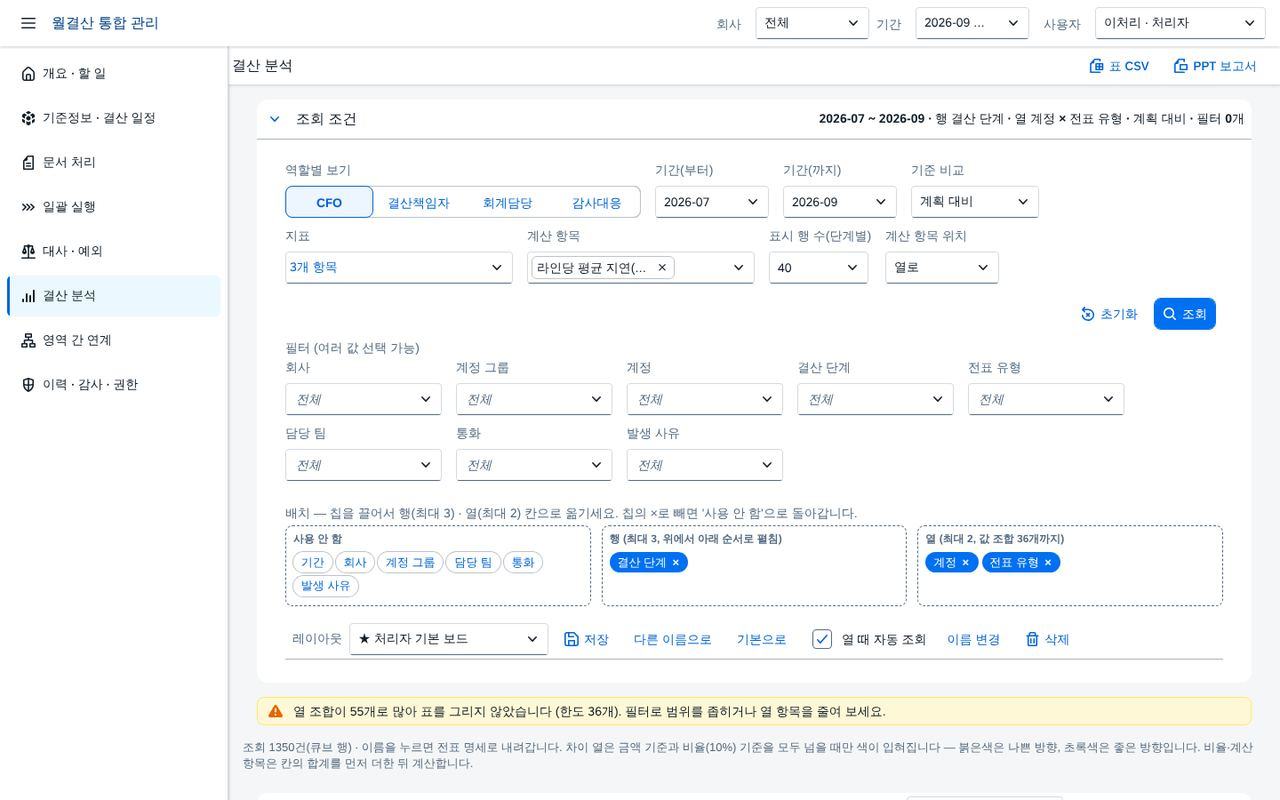
Task: Open the 통화 filter dropdown
Action: [x=534, y=465]
